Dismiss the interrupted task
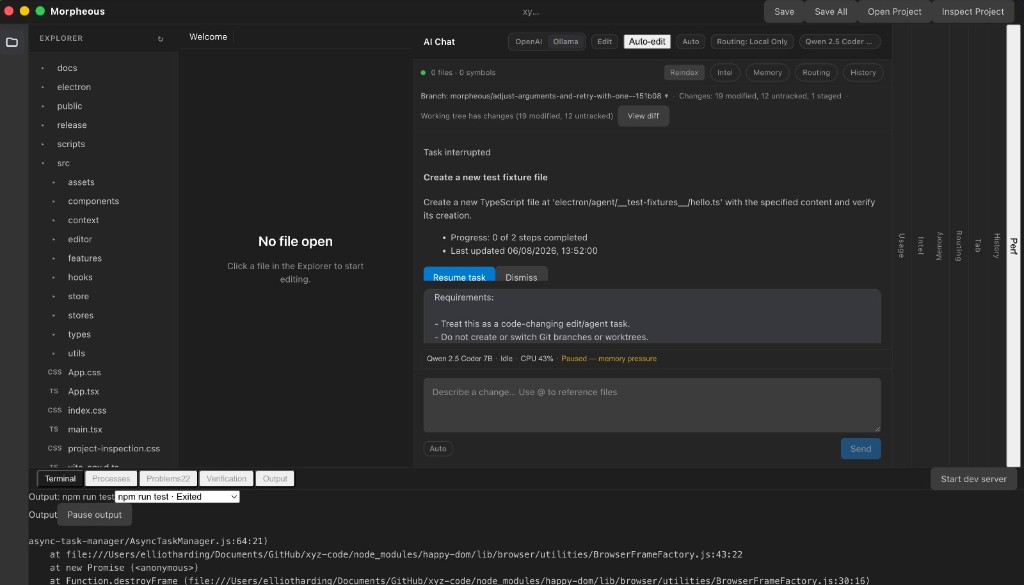Image resolution: width=1024 pixels, height=585 pixels. [x=521, y=275]
